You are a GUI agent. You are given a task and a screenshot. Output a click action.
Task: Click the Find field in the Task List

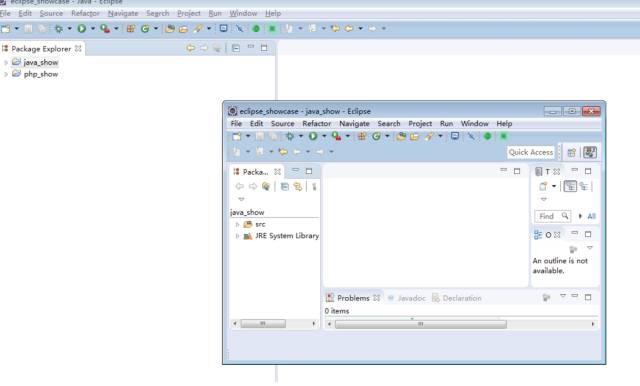[x=552, y=216]
